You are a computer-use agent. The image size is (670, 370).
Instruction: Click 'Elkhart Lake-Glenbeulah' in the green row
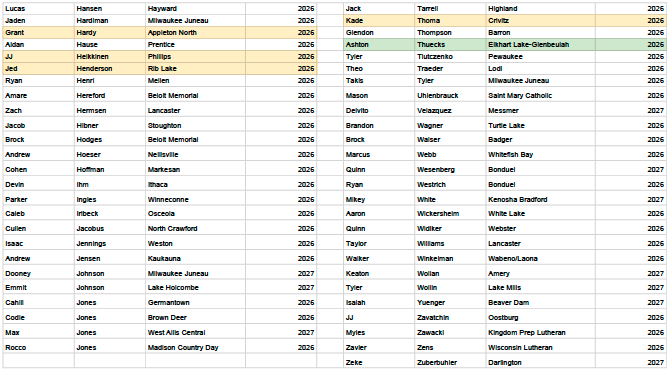point(541,44)
